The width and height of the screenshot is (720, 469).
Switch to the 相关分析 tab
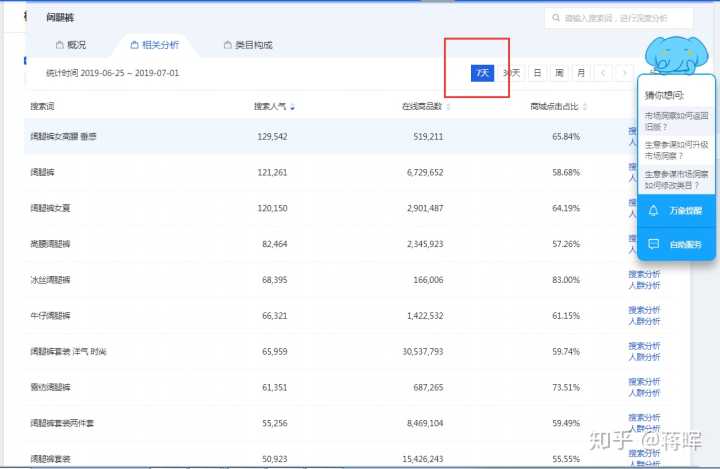154,46
